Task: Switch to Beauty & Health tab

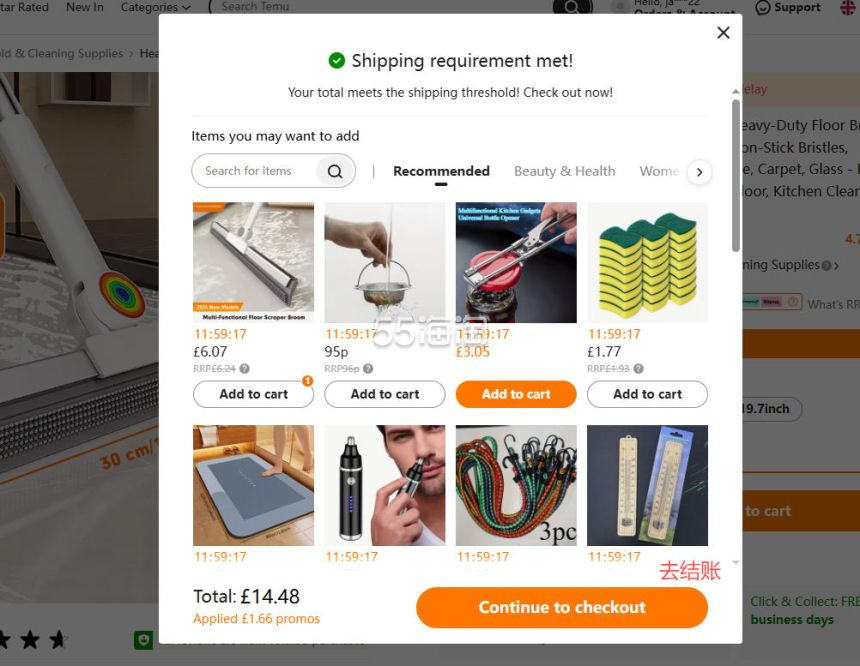Action: 564,171
